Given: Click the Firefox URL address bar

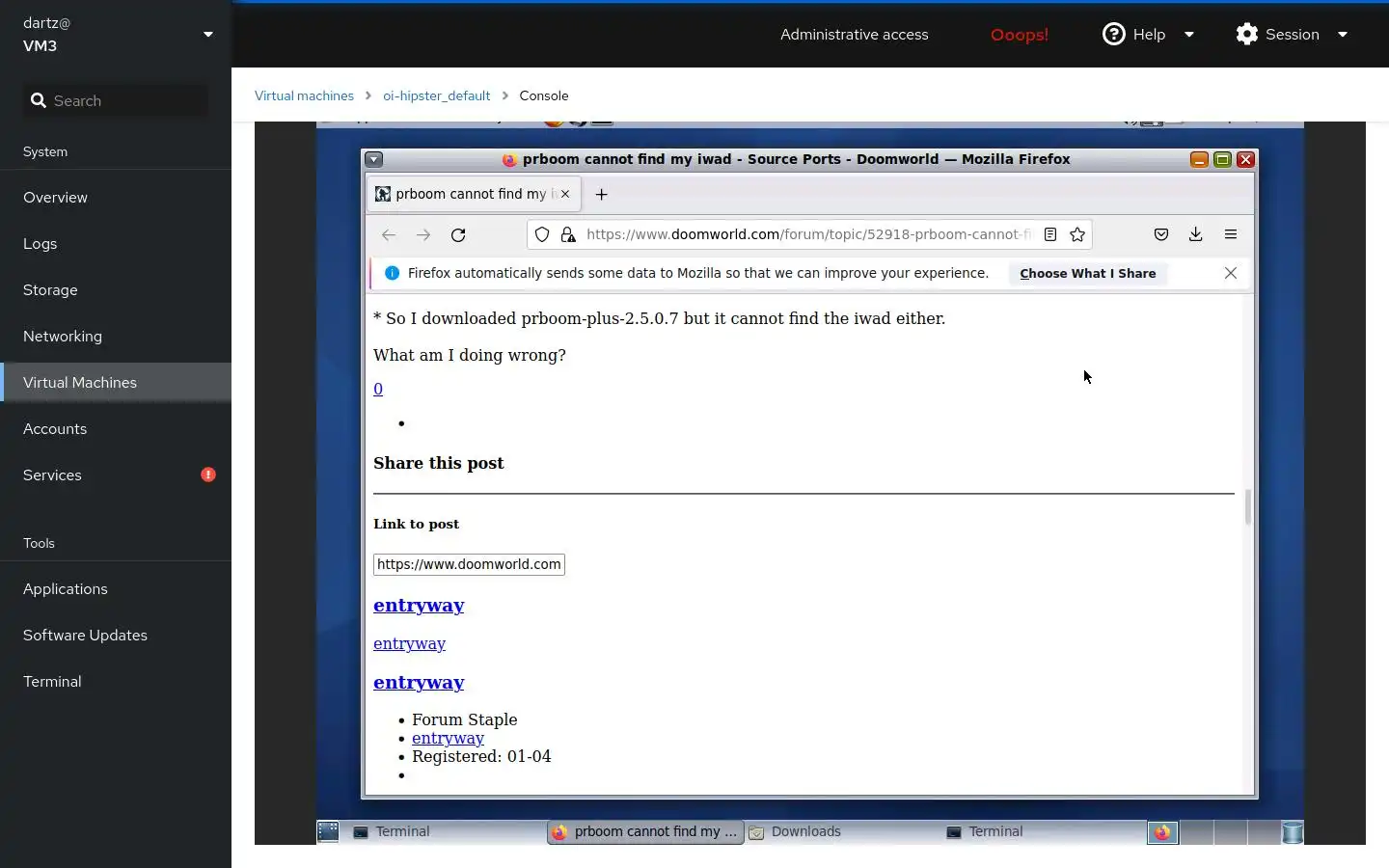Looking at the screenshot, I should tap(808, 234).
